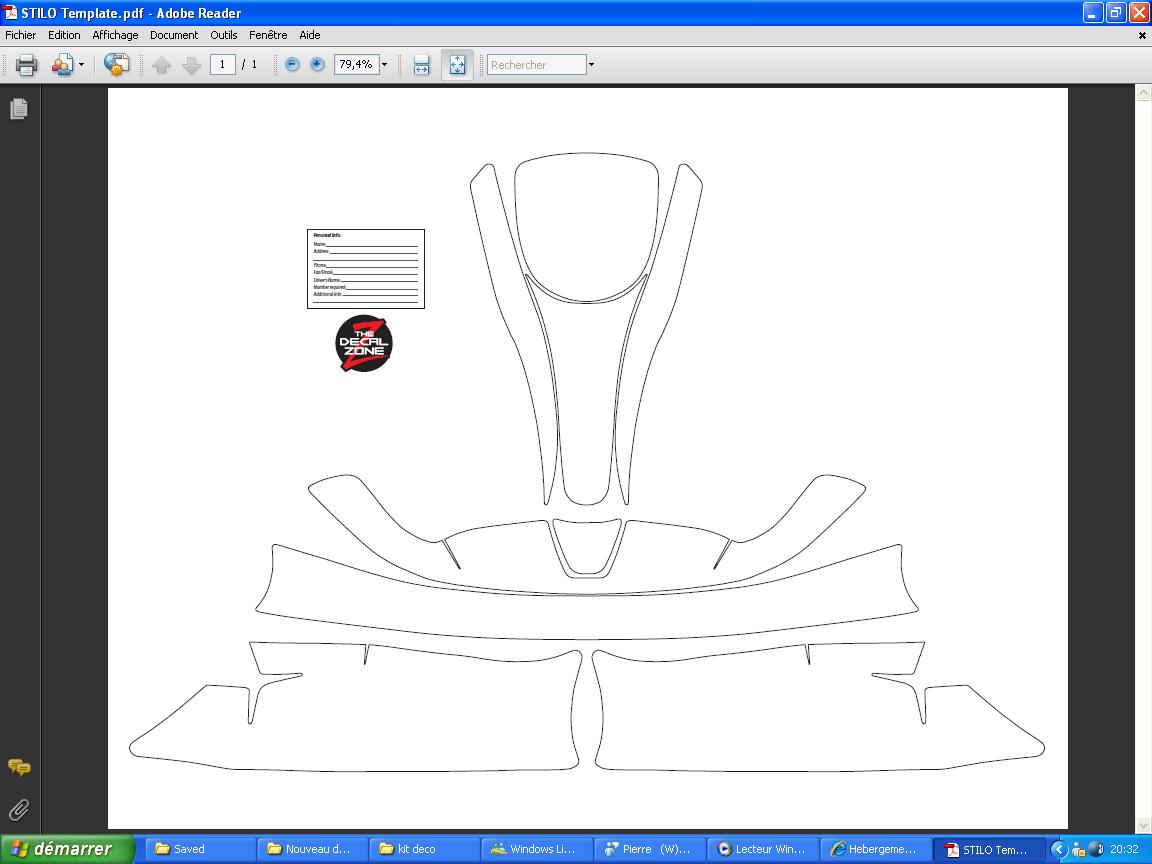1152x864 pixels.
Task: Expand hidden tray icons arrow
Action: [1059, 850]
